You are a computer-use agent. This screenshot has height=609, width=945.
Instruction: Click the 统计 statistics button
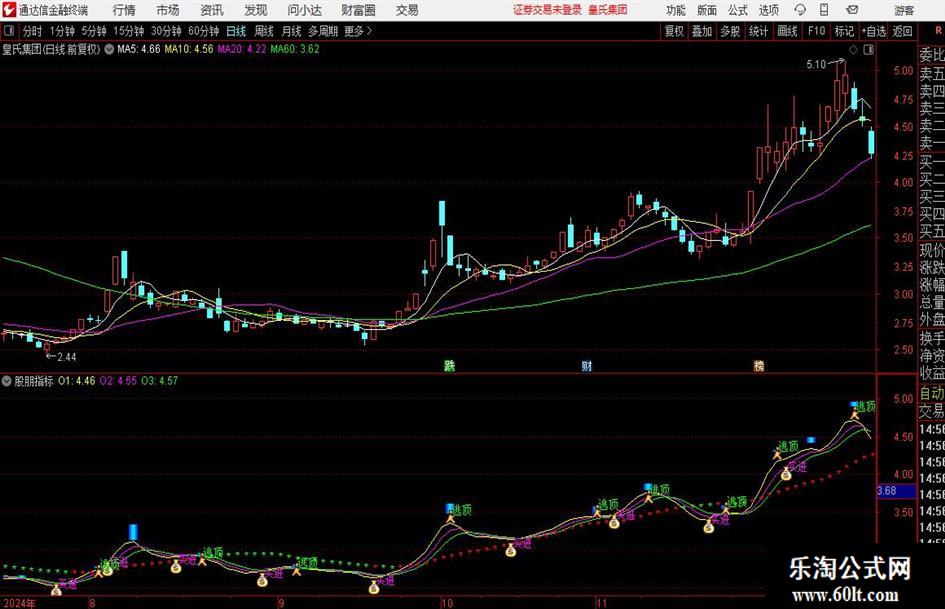[x=758, y=31]
